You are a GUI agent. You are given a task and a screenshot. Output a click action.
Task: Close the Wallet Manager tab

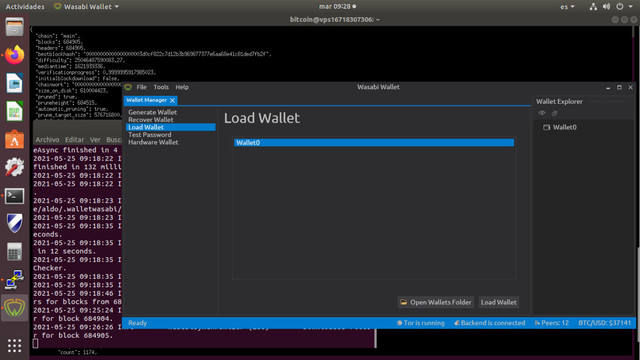tap(172, 100)
